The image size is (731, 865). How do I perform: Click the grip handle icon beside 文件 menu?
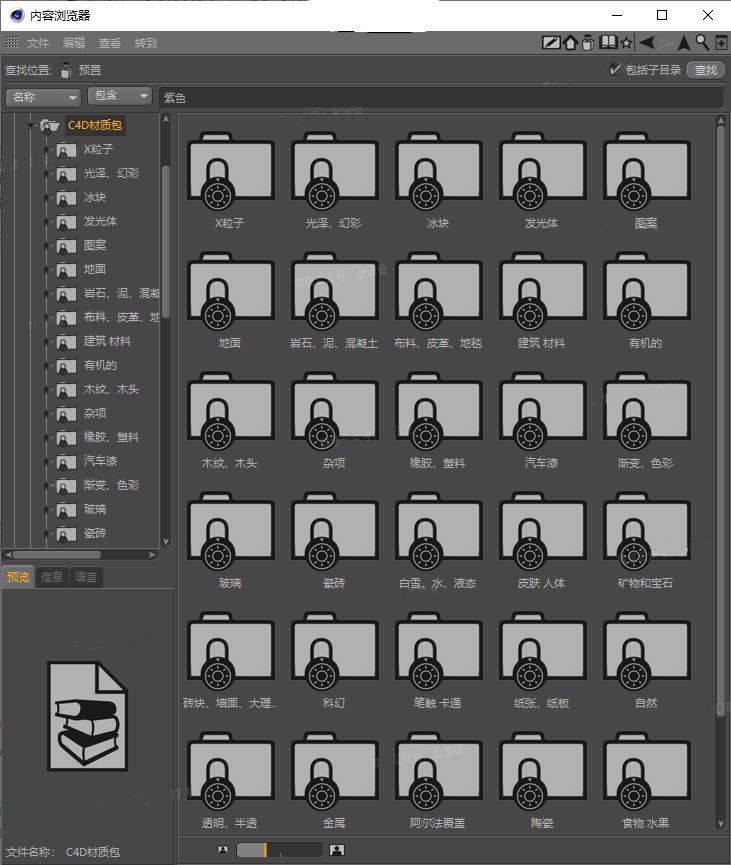[12, 42]
